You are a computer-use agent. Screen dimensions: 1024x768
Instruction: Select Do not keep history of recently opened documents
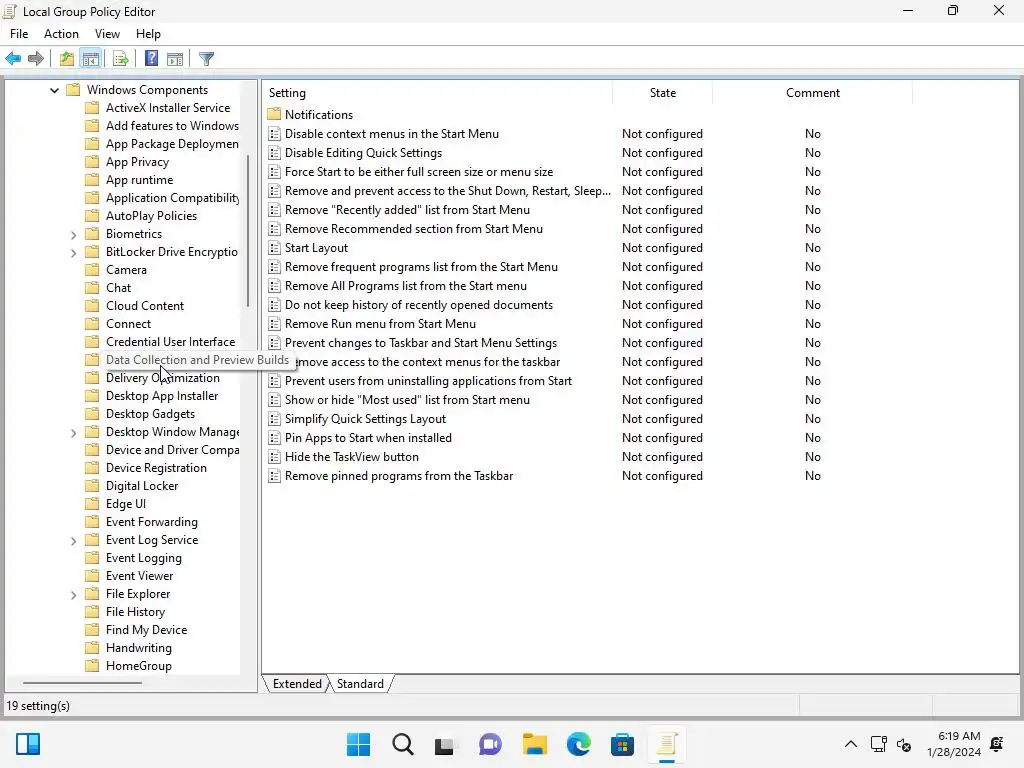[x=419, y=305]
